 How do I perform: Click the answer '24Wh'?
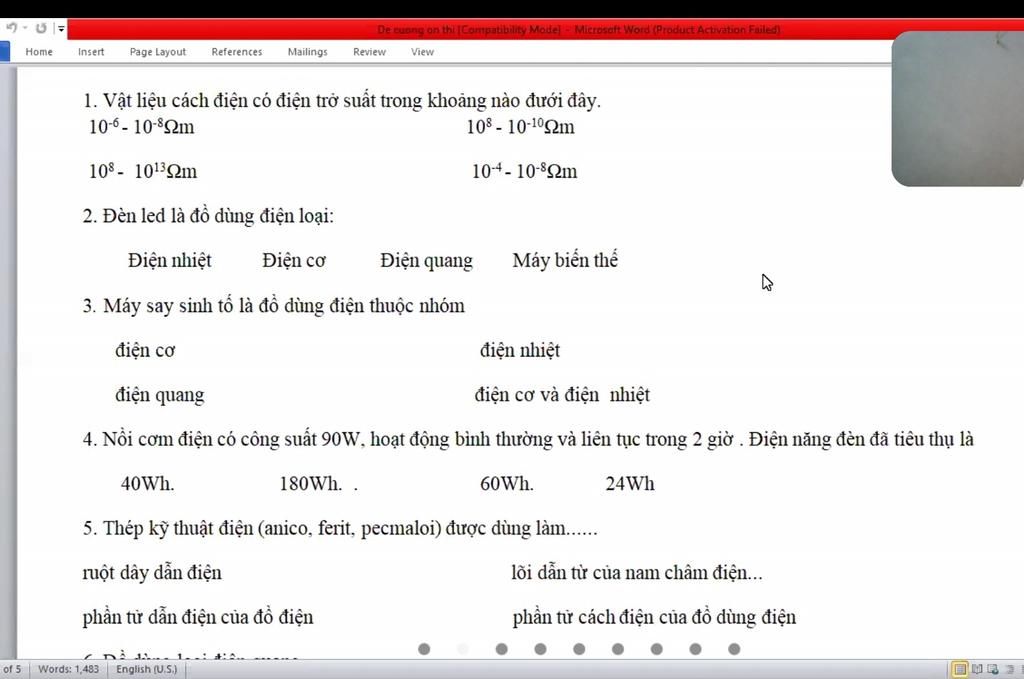(630, 484)
